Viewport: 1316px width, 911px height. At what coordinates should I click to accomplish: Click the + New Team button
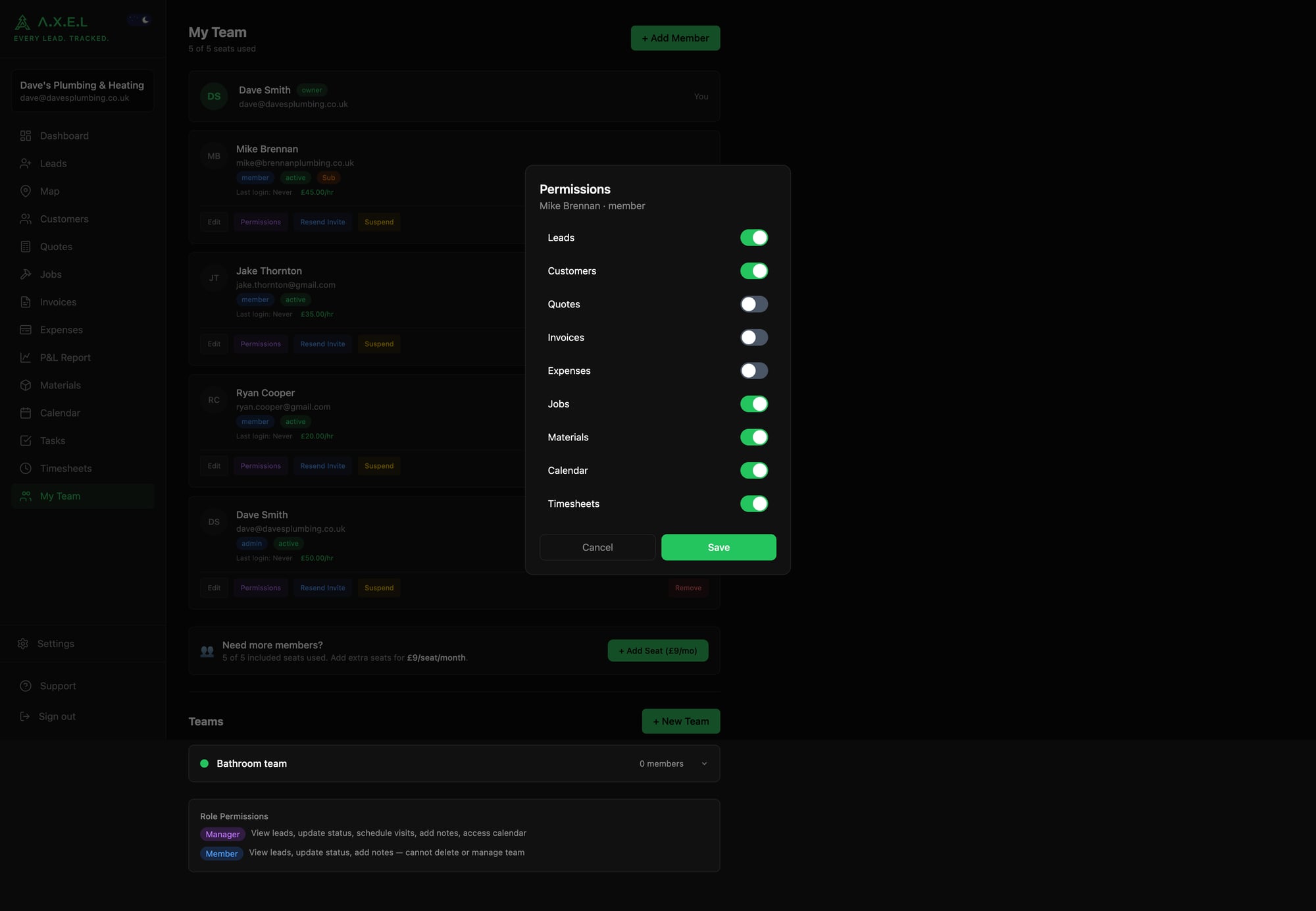pos(680,721)
